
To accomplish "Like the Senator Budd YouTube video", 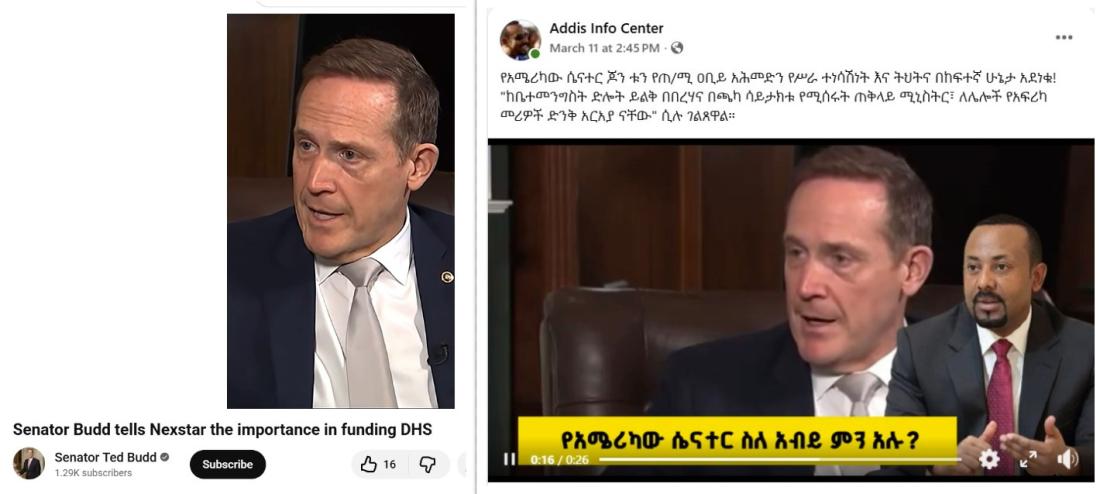I will [x=378, y=464].
